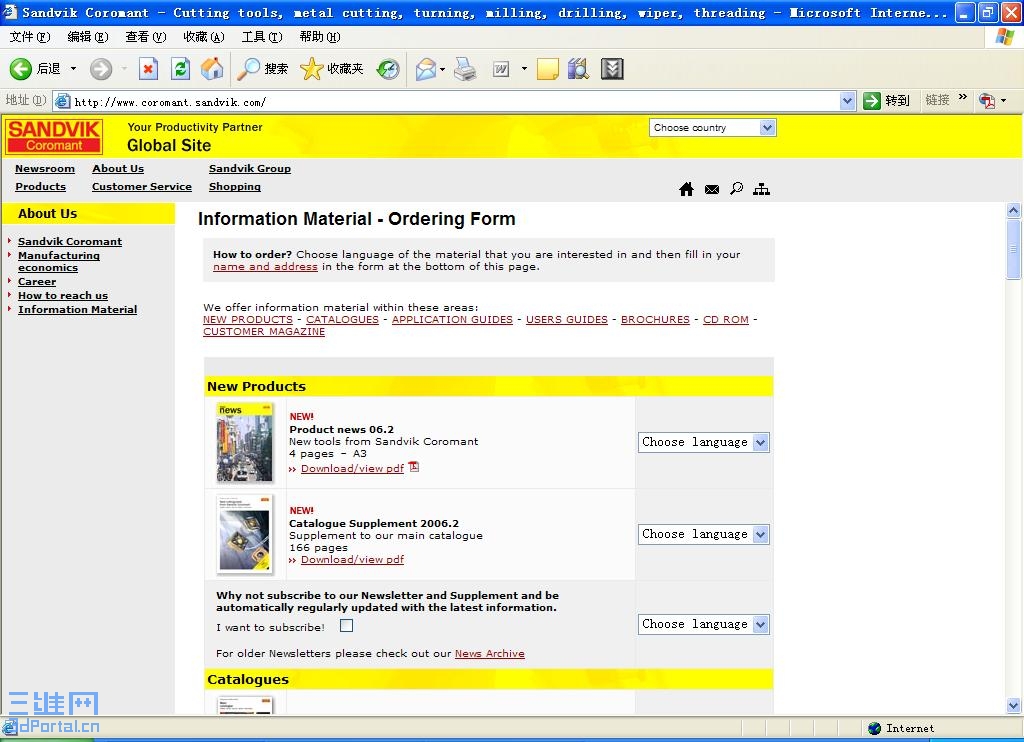Image resolution: width=1024 pixels, height=742 pixels.
Task: Click the PDF toolbar icon near Links
Action: (987, 101)
